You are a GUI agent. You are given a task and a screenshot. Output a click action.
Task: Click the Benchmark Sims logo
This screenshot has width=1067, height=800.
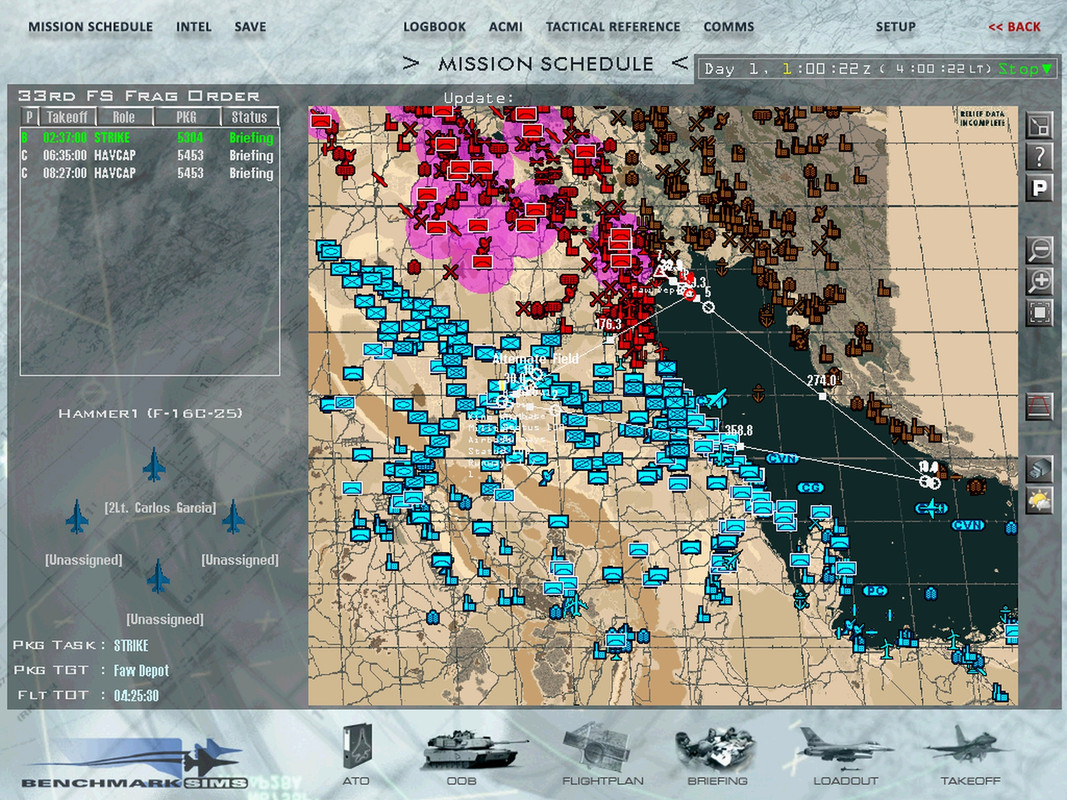[x=133, y=763]
